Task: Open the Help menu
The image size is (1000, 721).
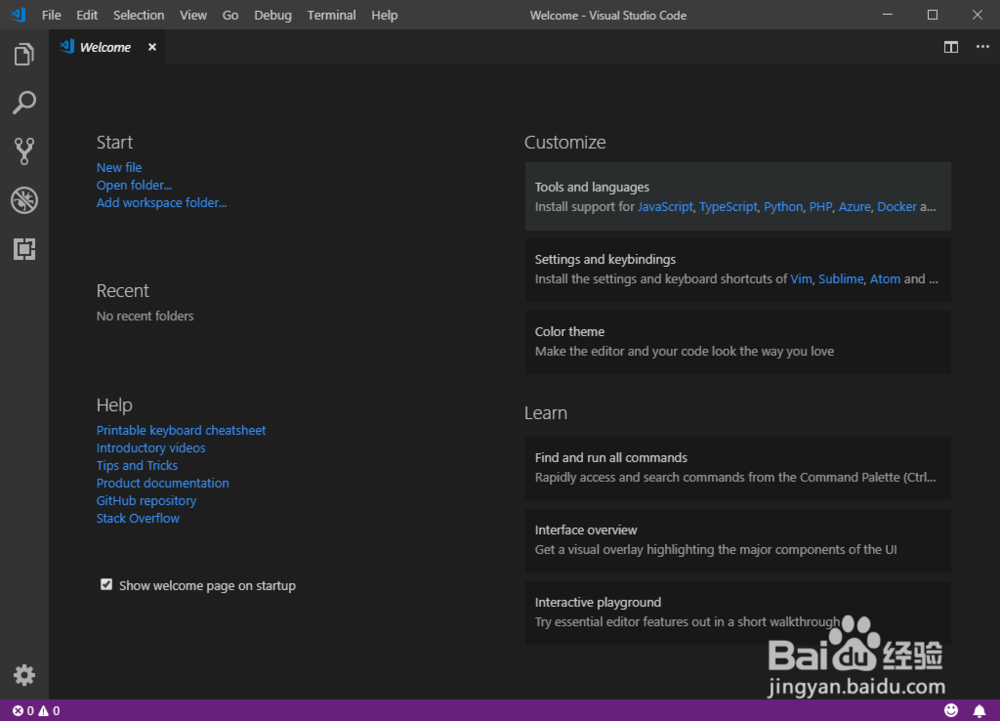Action: pos(385,15)
